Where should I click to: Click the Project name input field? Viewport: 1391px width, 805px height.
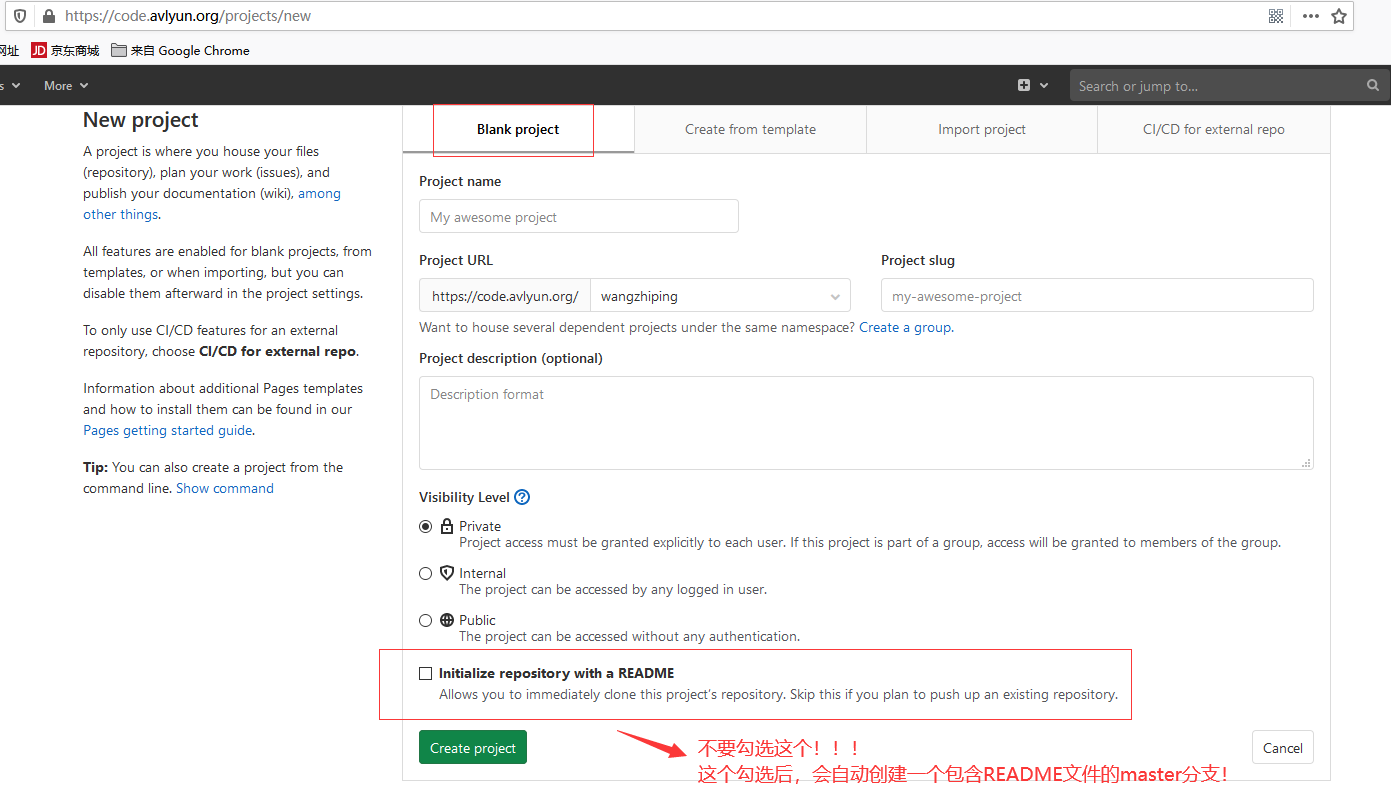tap(578, 216)
